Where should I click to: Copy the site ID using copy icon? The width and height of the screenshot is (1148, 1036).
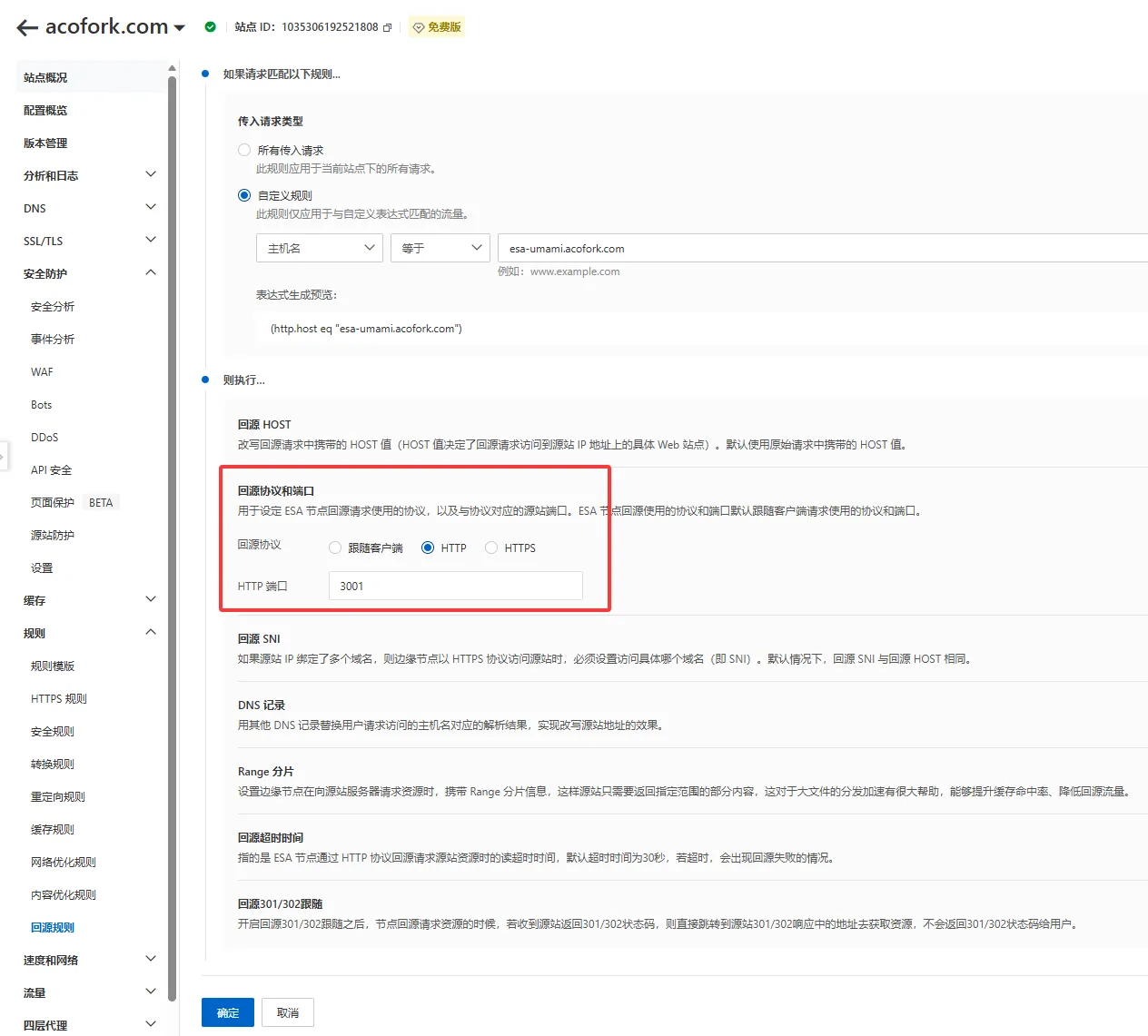click(x=388, y=28)
